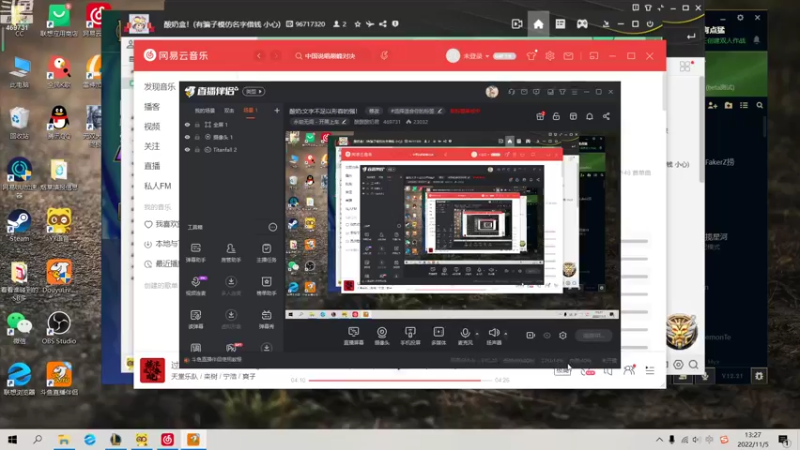Image resolution: width=800 pixels, height=450 pixels.
Task: Toggle the open-lock icon in the streaming header
Action: tap(556, 116)
